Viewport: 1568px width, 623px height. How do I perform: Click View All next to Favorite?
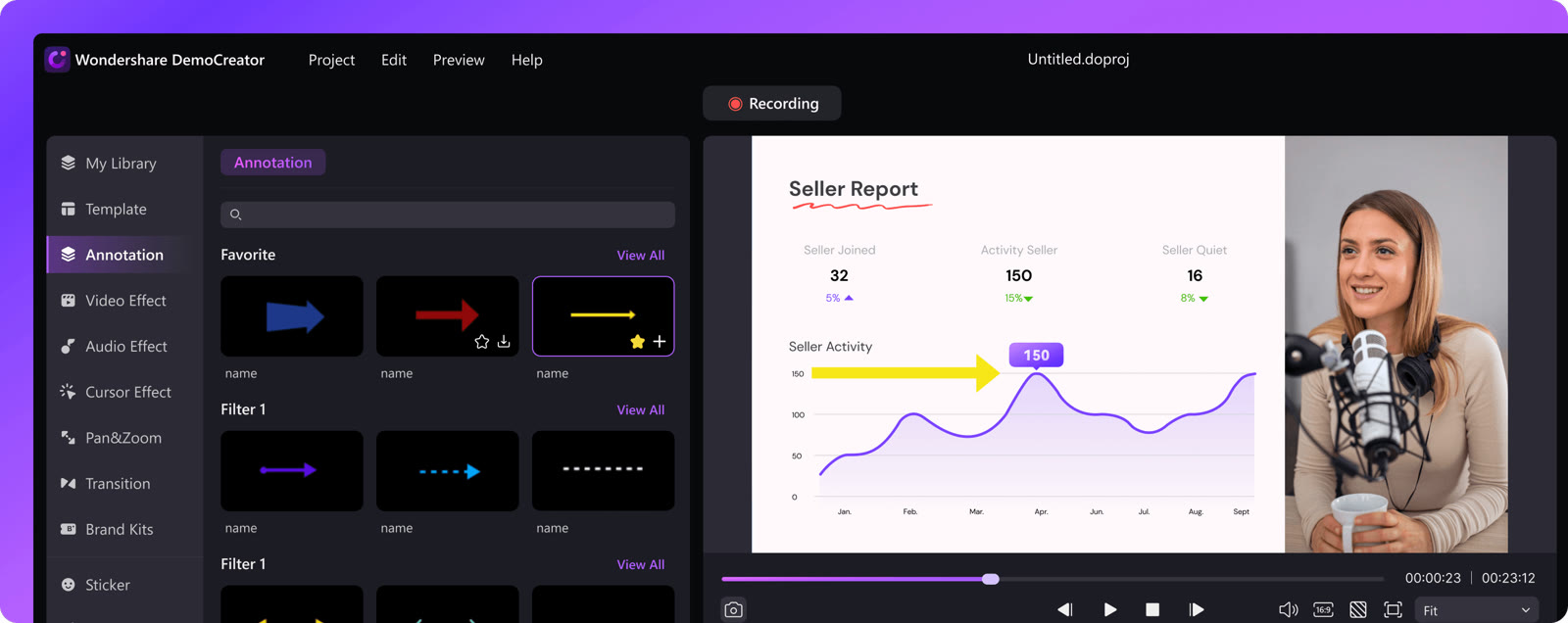pyautogui.click(x=641, y=256)
